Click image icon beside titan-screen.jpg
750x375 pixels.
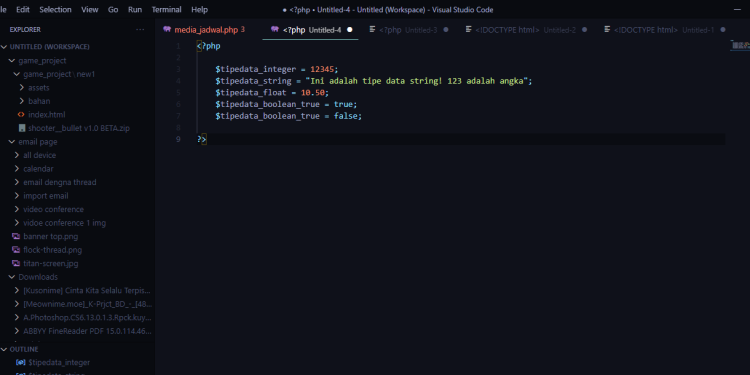point(16,263)
